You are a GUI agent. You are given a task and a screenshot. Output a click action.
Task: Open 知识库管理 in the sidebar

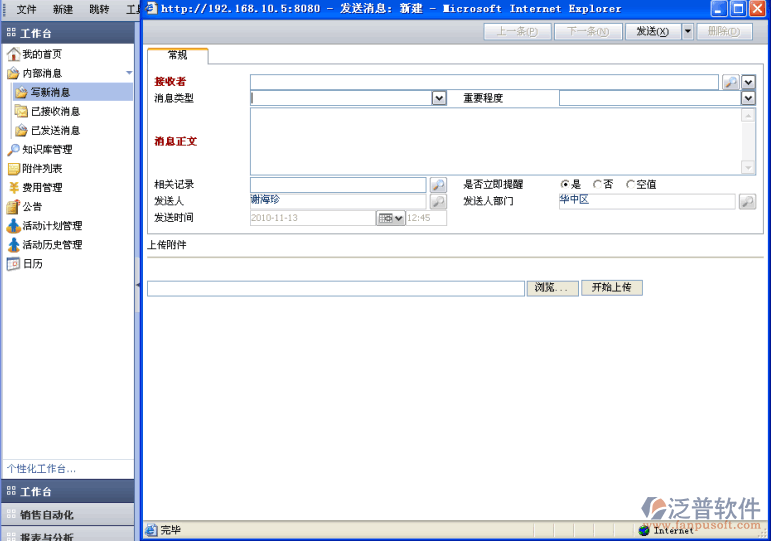click(x=47, y=150)
